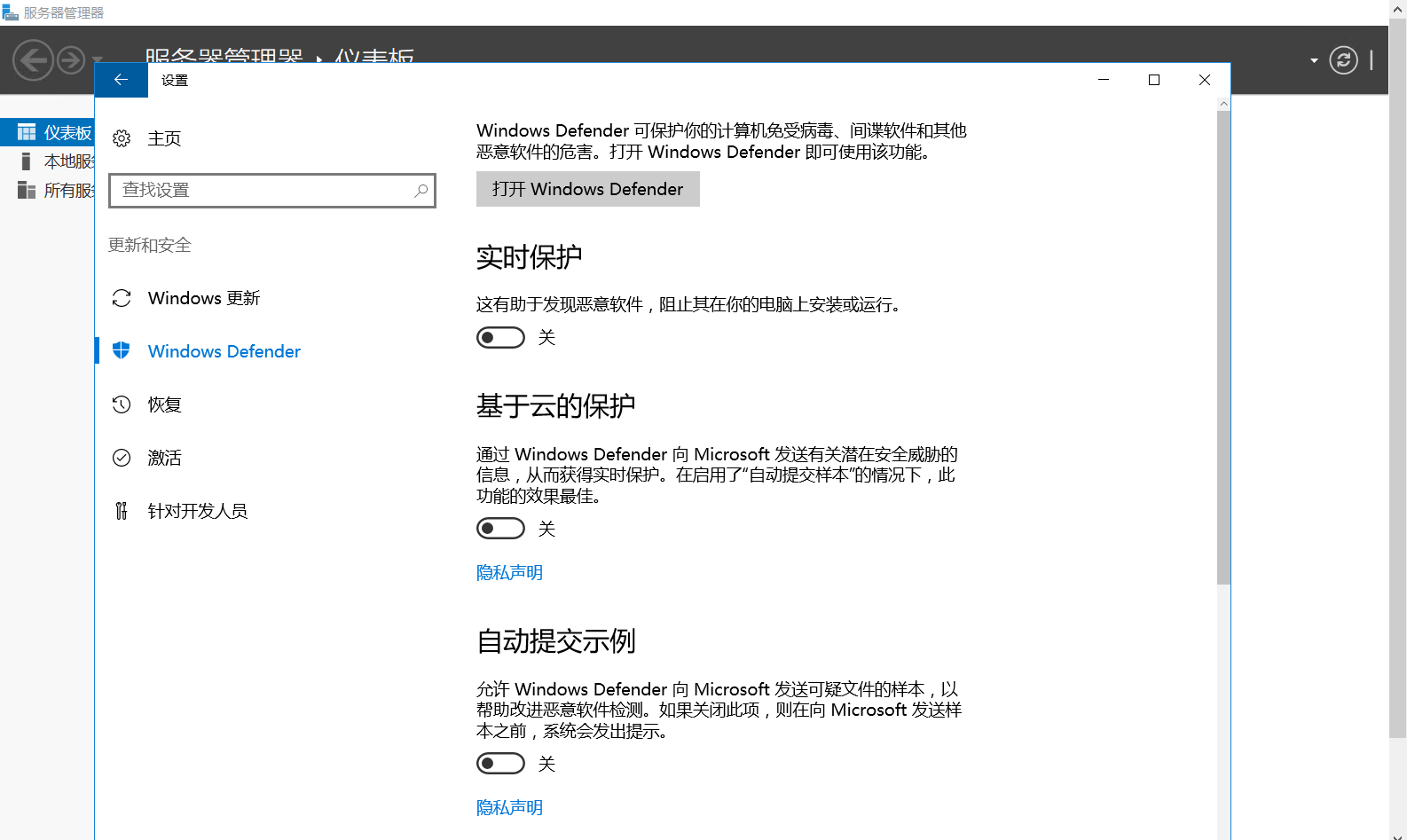Click the 所有服务器 icon in Server Manager
Viewport: 1407px width, 840px height.
[27, 190]
